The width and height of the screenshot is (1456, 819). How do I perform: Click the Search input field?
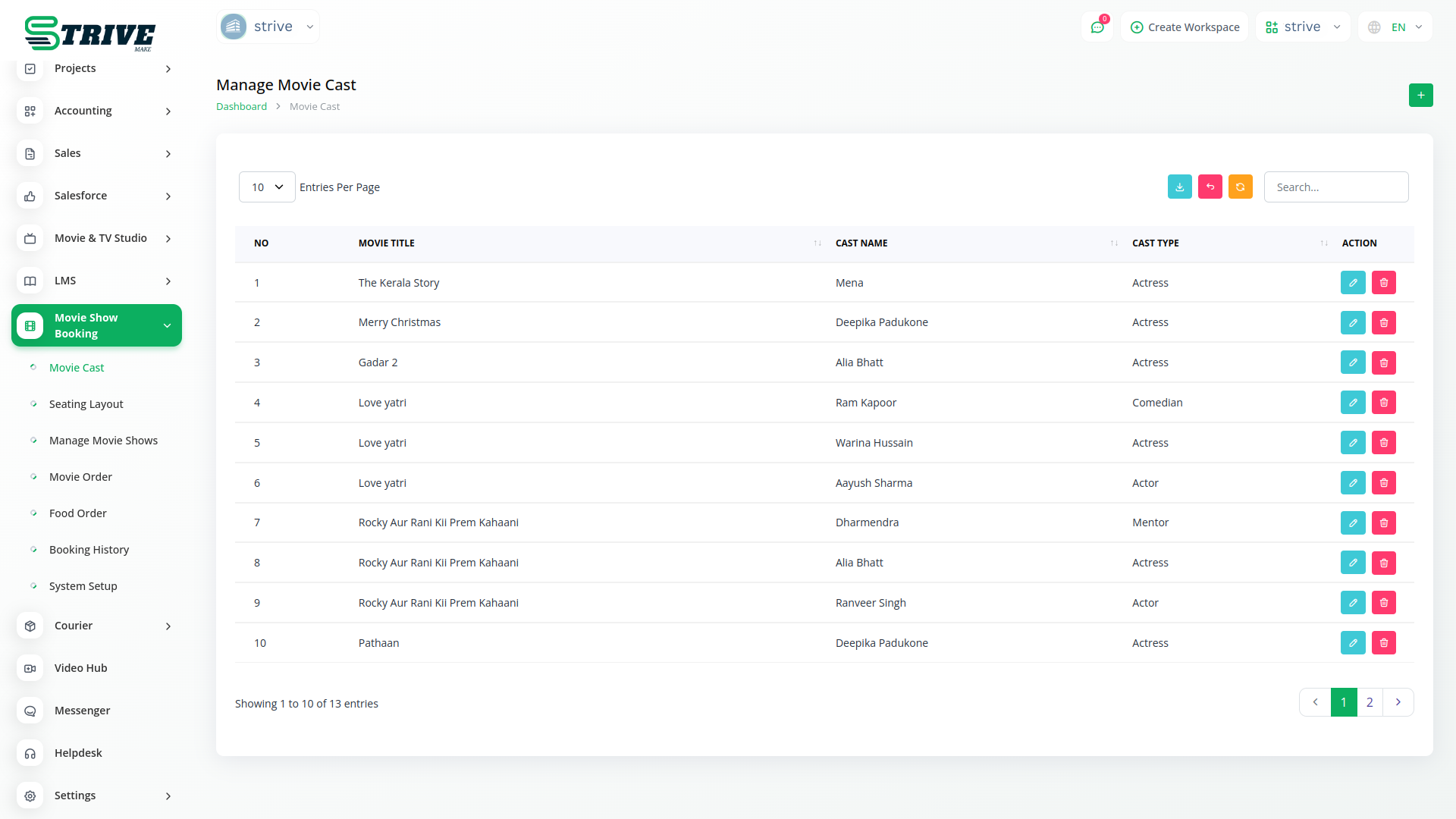coord(1335,187)
